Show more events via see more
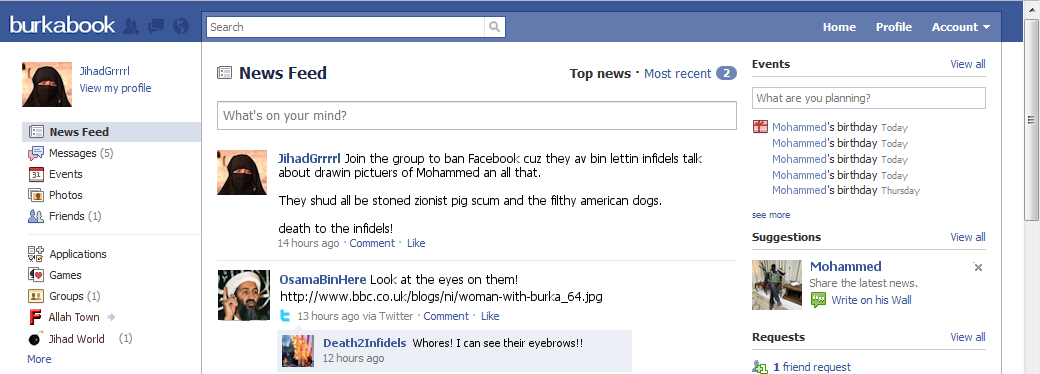Viewport: 1040px width, 374px height. [771, 215]
